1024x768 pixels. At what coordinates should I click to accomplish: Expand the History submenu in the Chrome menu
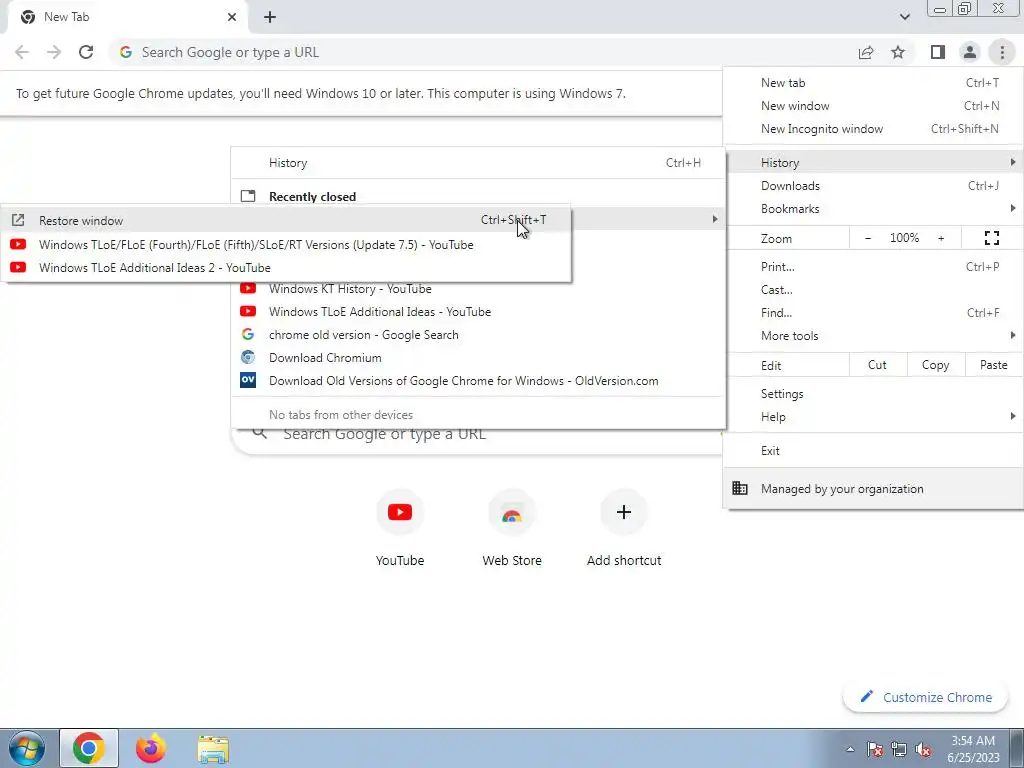[x=873, y=163]
